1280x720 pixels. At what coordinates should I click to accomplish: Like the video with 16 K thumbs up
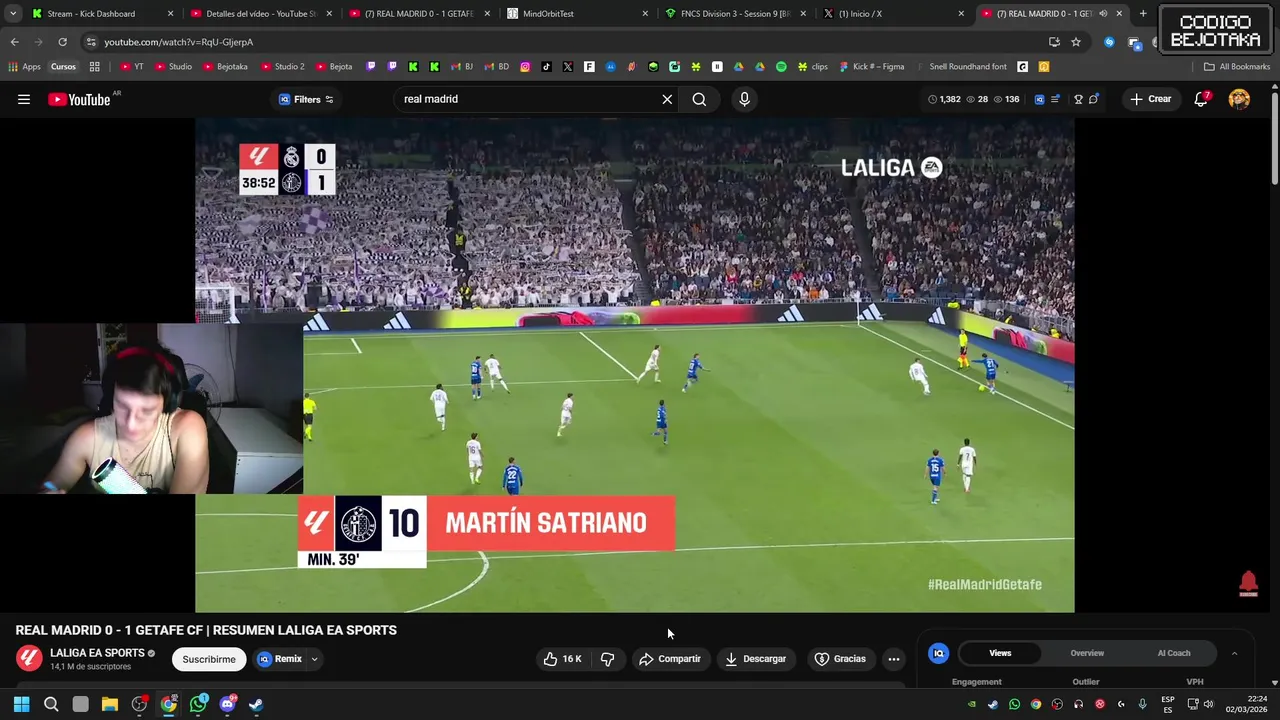coord(562,659)
